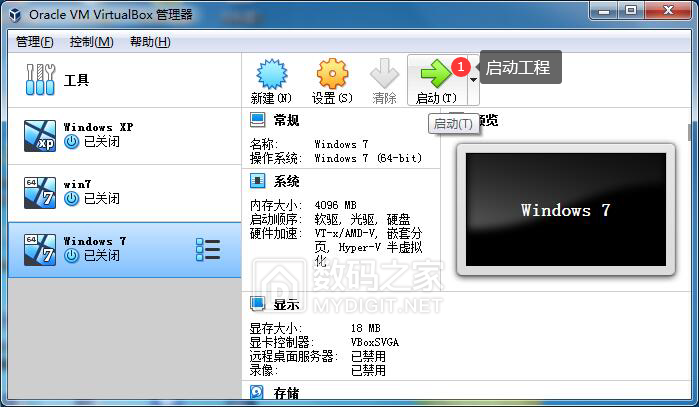Viewport: 699px width, 407px height.
Task: Expand the Start button dropdown arrow
Action: pos(473,92)
